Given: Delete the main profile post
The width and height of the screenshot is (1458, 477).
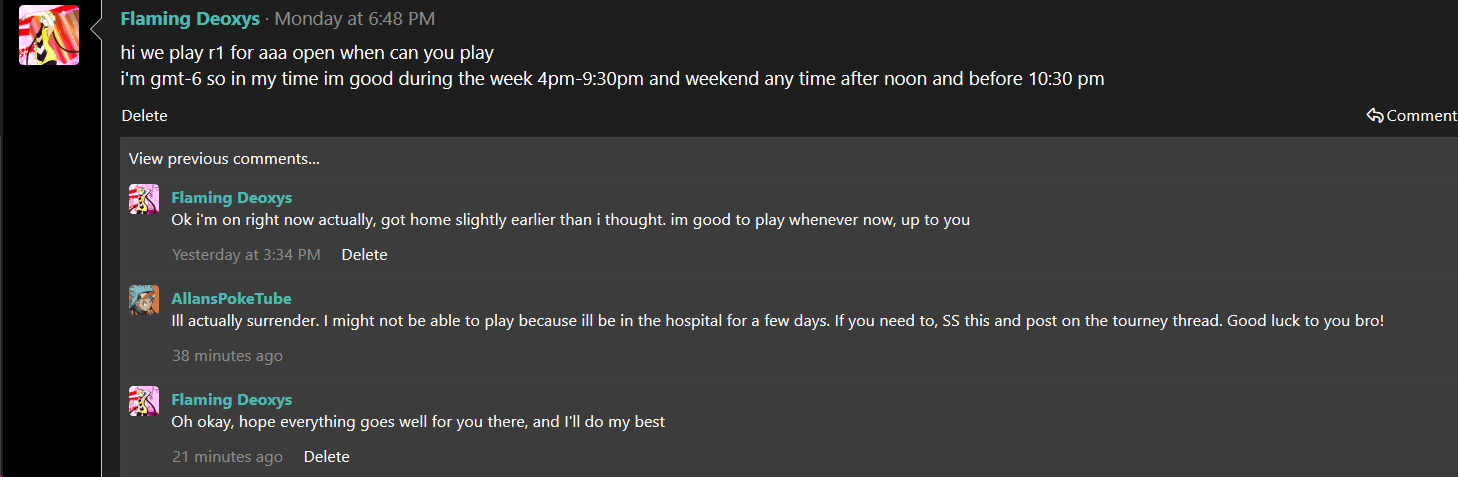Looking at the screenshot, I should pyautogui.click(x=144, y=116).
